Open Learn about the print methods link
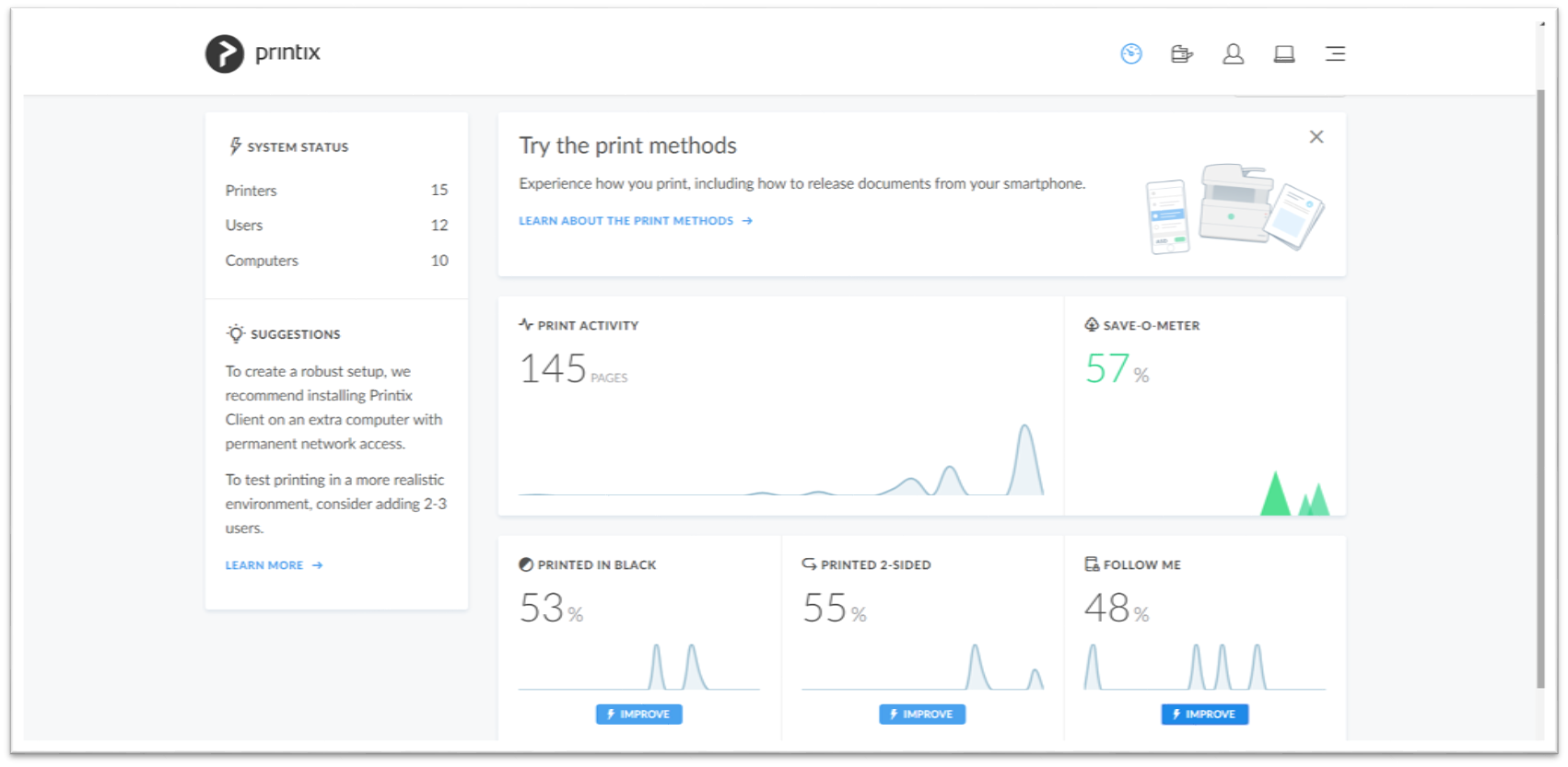The image size is (1568, 767). (x=636, y=221)
